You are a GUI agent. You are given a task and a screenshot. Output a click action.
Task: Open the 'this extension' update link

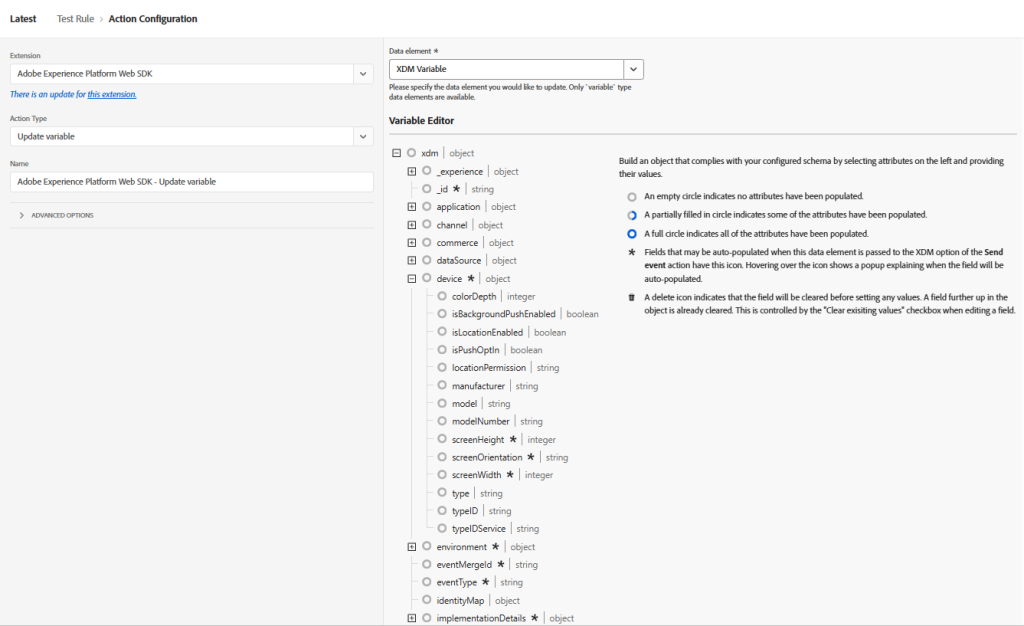point(112,94)
